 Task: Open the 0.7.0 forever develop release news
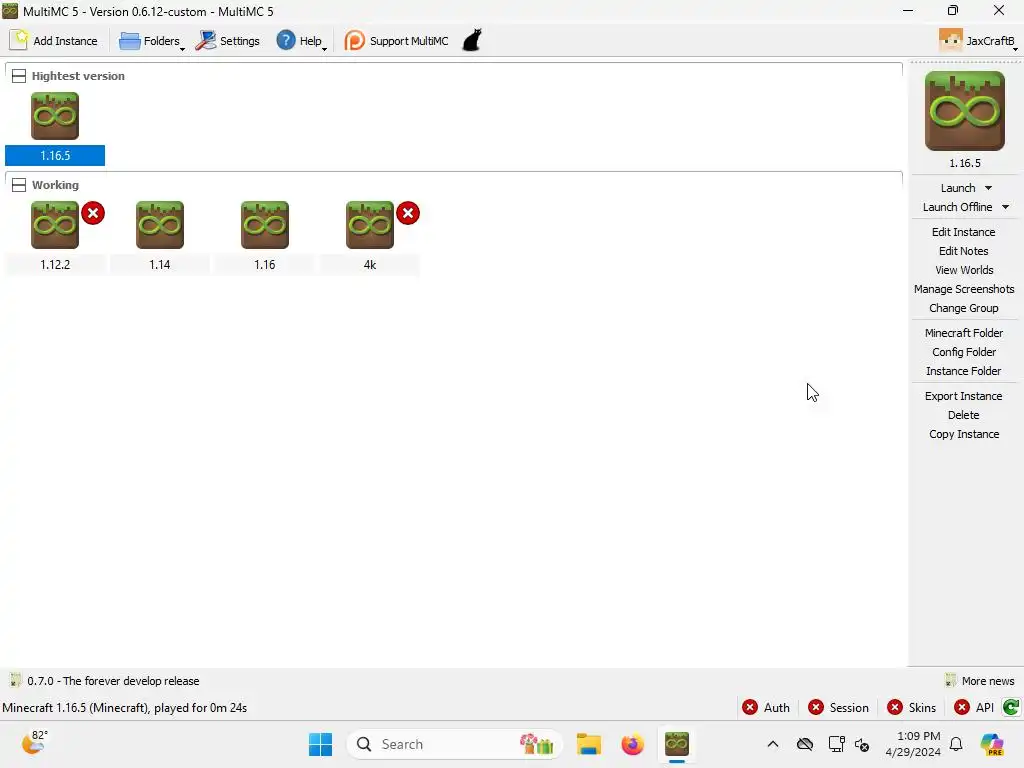[x=104, y=680]
